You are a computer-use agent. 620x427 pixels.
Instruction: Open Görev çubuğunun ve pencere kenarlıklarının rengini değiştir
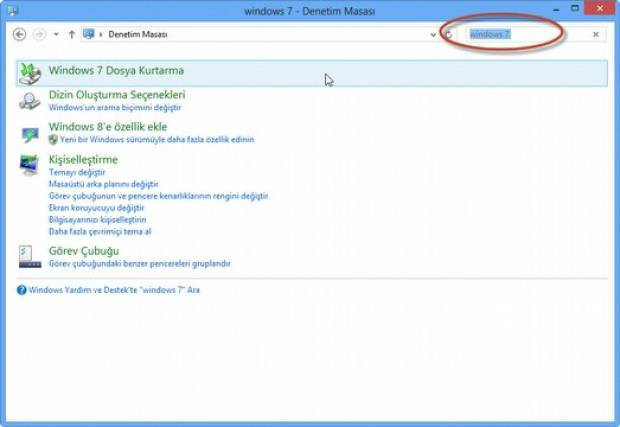coord(159,196)
